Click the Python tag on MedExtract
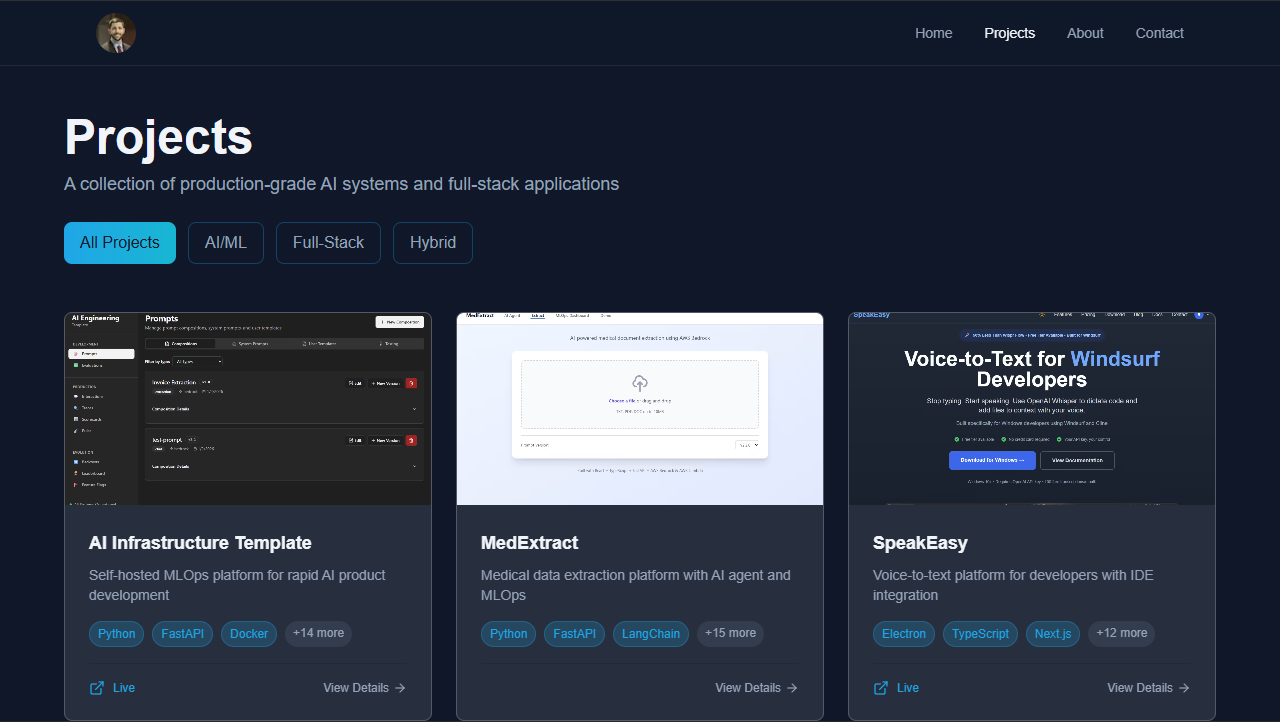The image size is (1280, 722). [508, 633]
